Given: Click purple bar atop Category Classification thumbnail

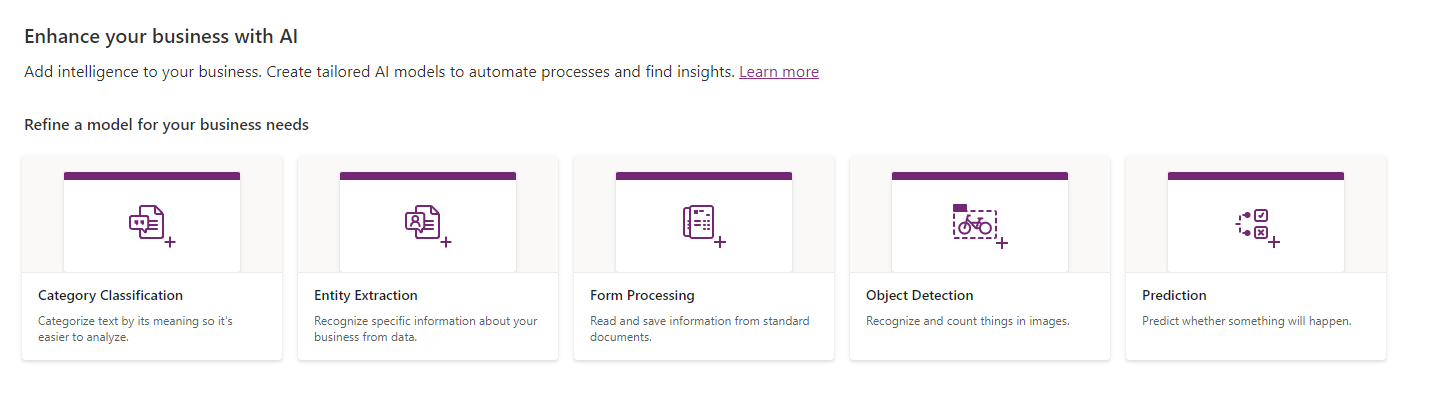Looking at the screenshot, I should (x=152, y=176).
